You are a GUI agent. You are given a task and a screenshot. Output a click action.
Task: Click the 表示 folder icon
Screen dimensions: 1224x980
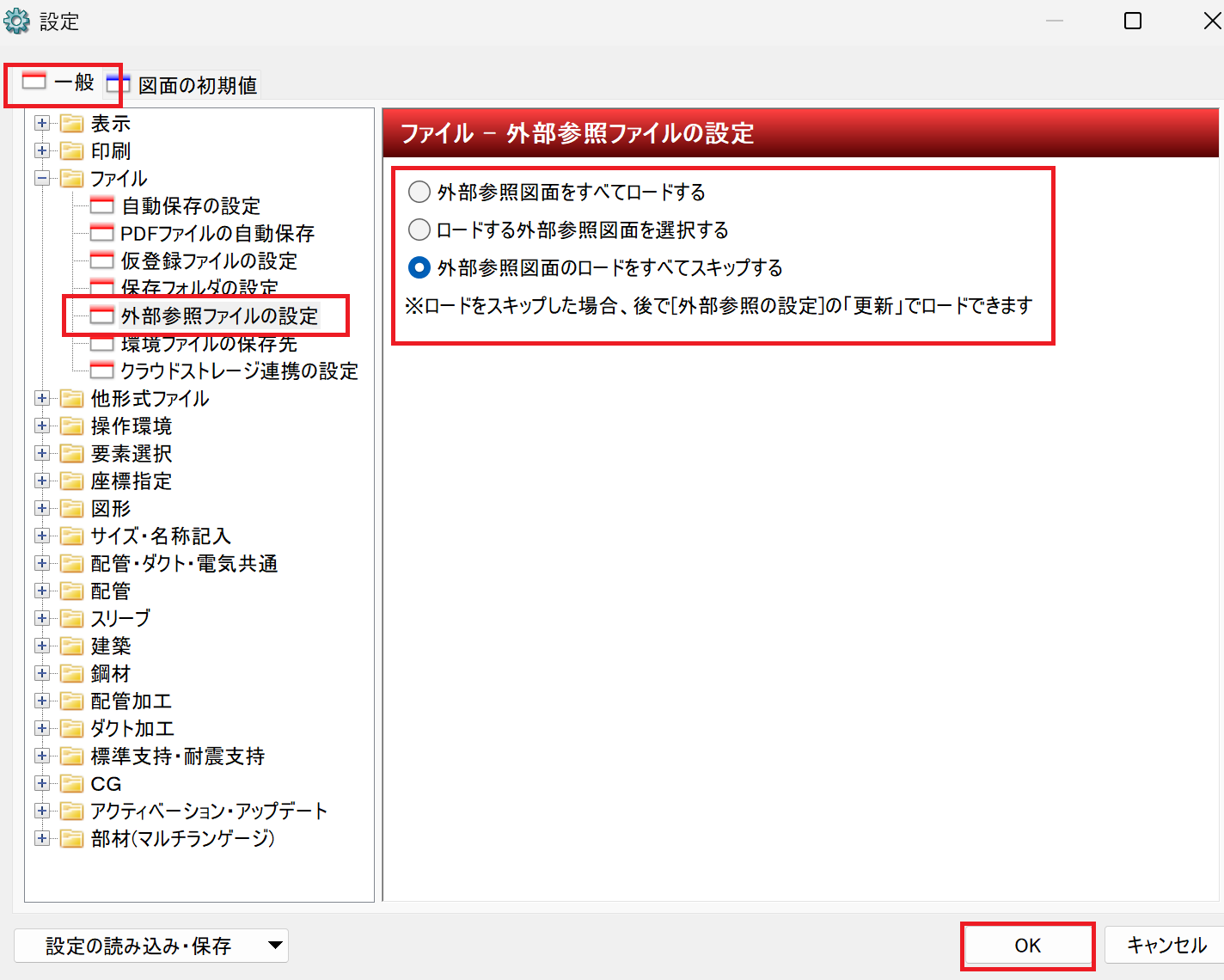click(x=71, y=124)
